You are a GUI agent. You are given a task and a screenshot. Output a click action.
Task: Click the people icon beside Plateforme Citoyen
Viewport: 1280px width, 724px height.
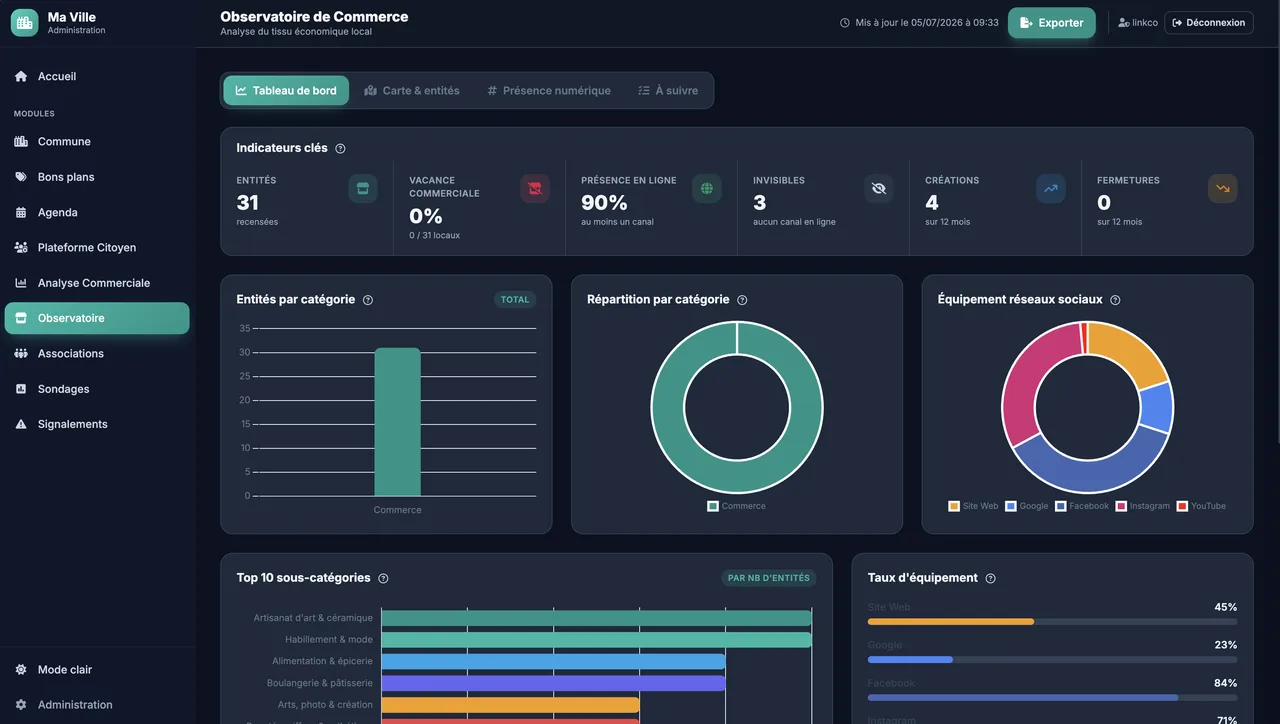21,247
